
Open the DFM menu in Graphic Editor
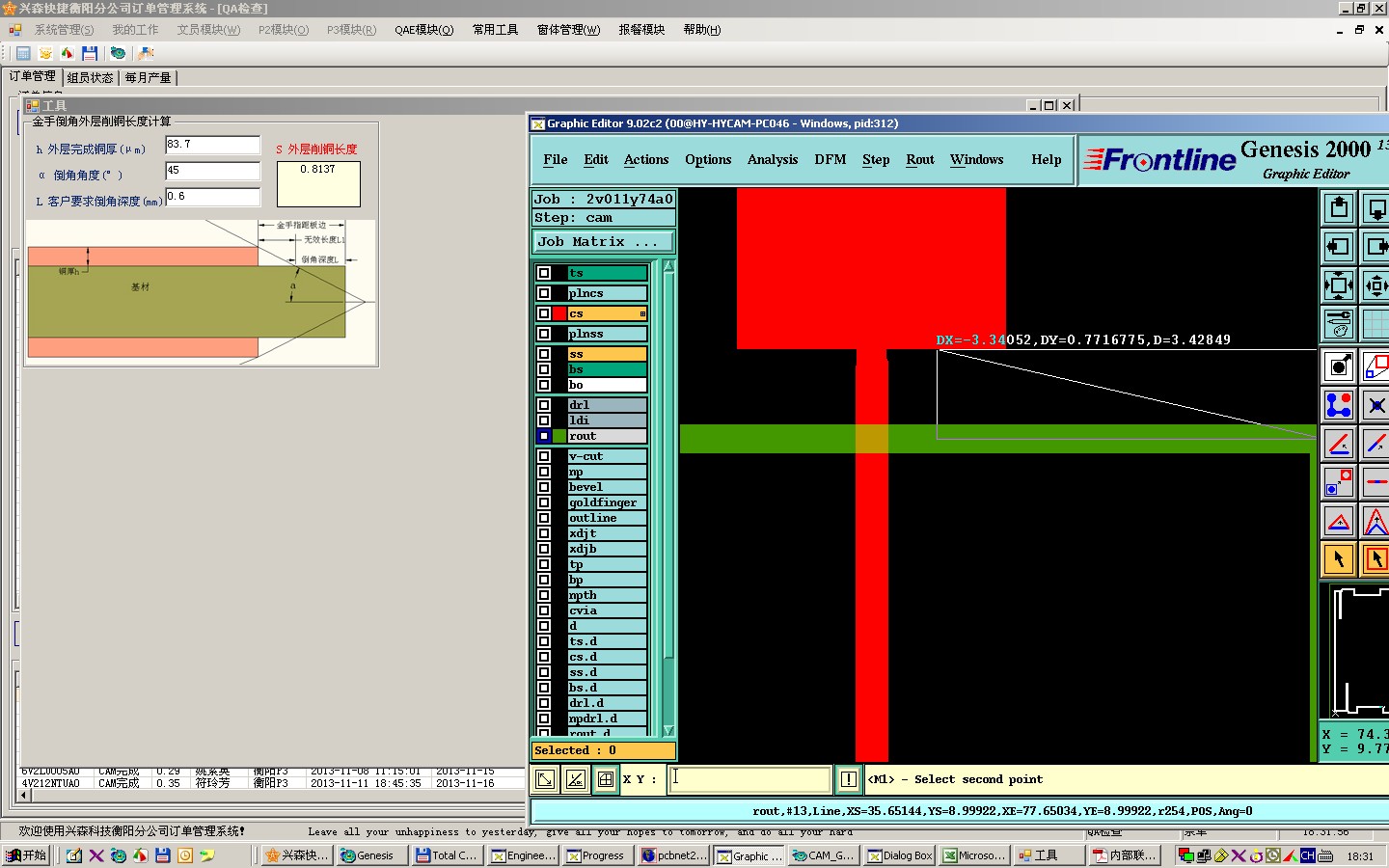(830, 160)
